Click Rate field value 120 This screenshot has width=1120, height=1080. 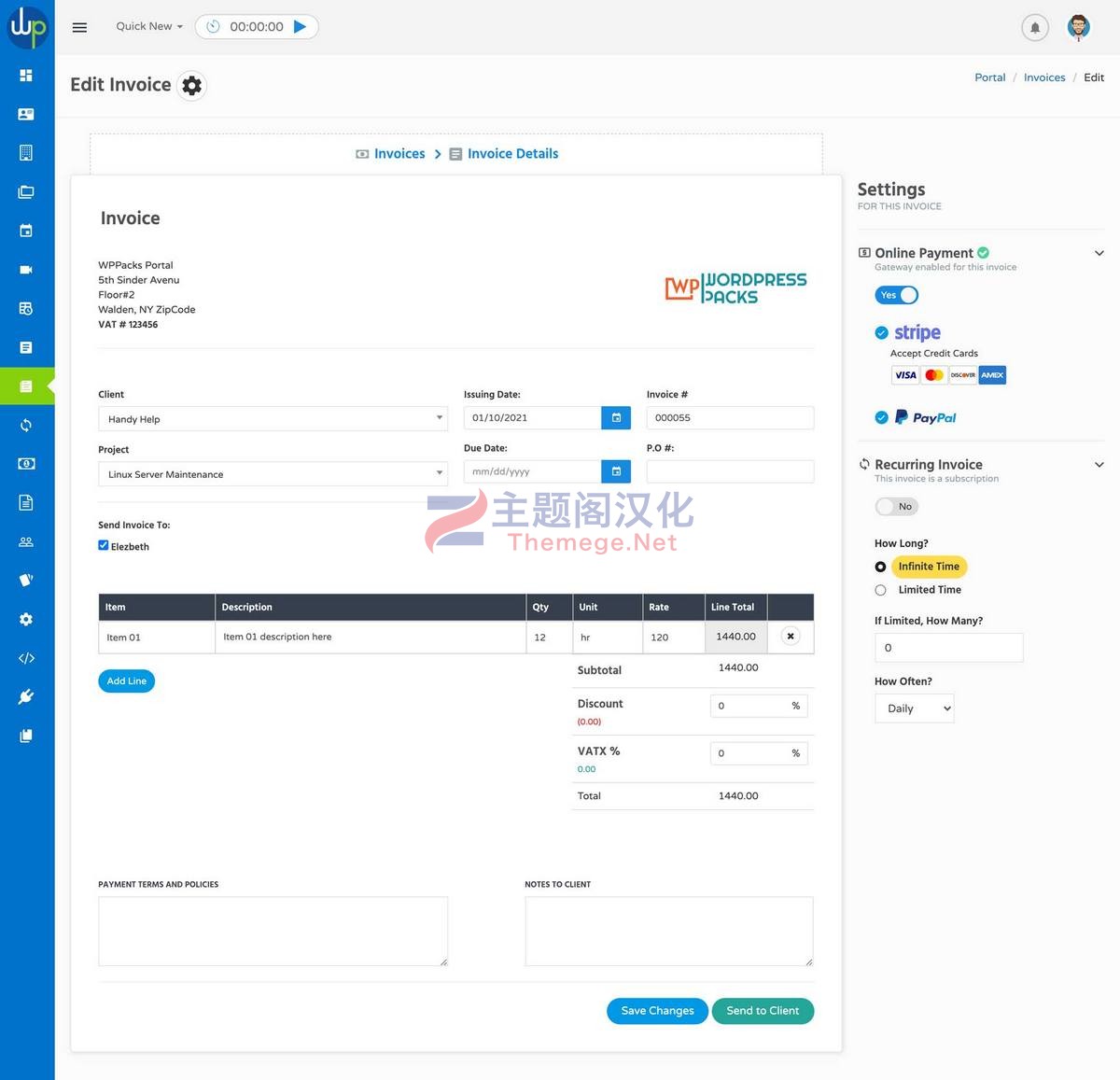pyautogui.click(x=673, y=637)
